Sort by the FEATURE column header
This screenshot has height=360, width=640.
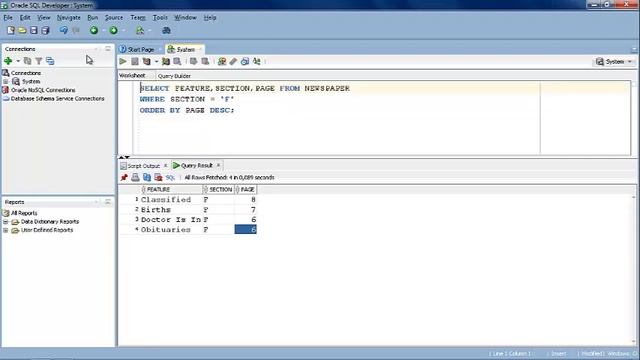pyautogui.click(x=171, y=189)
